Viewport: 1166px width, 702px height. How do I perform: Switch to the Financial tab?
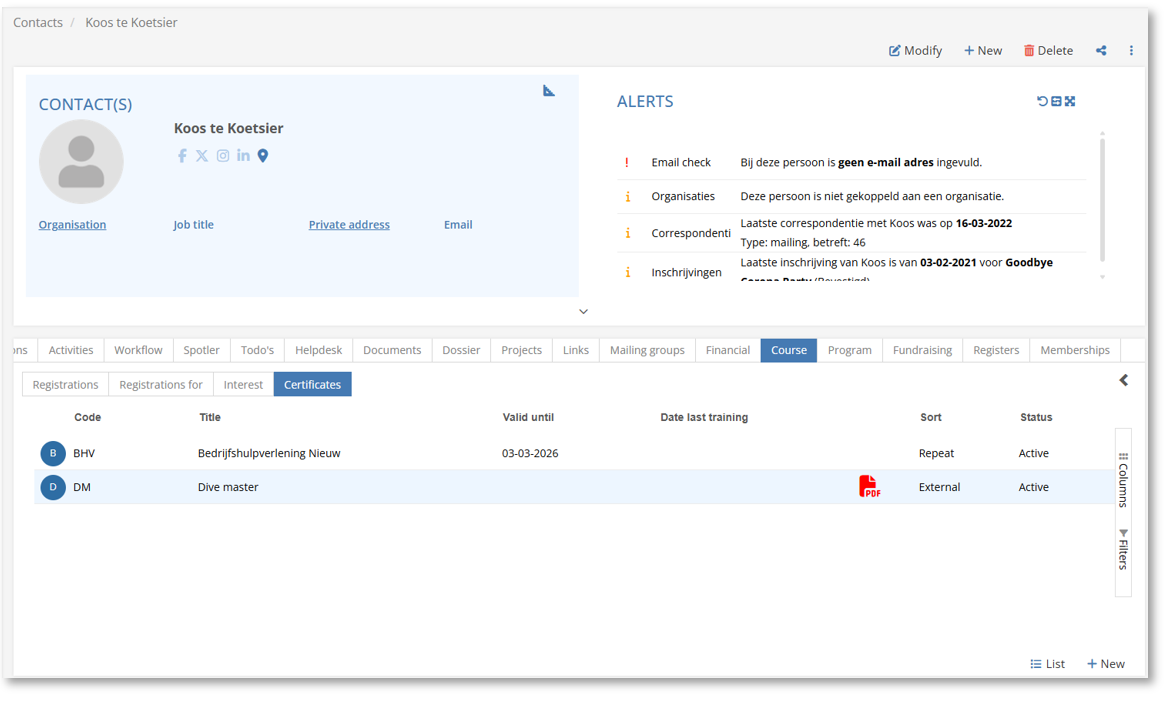tap(727, 350)
